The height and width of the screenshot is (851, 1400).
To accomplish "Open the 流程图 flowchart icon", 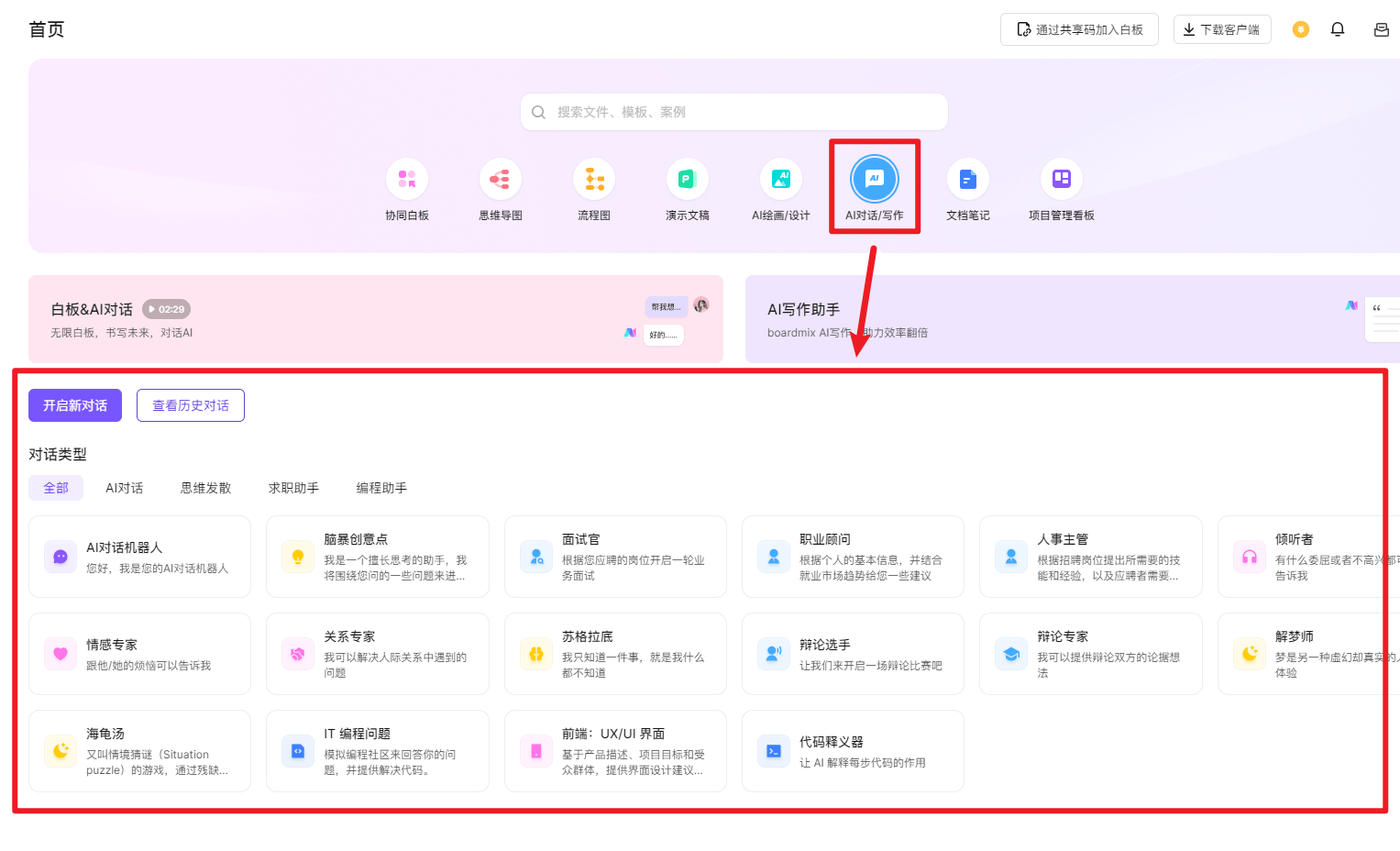I will (x=594, y=180).
